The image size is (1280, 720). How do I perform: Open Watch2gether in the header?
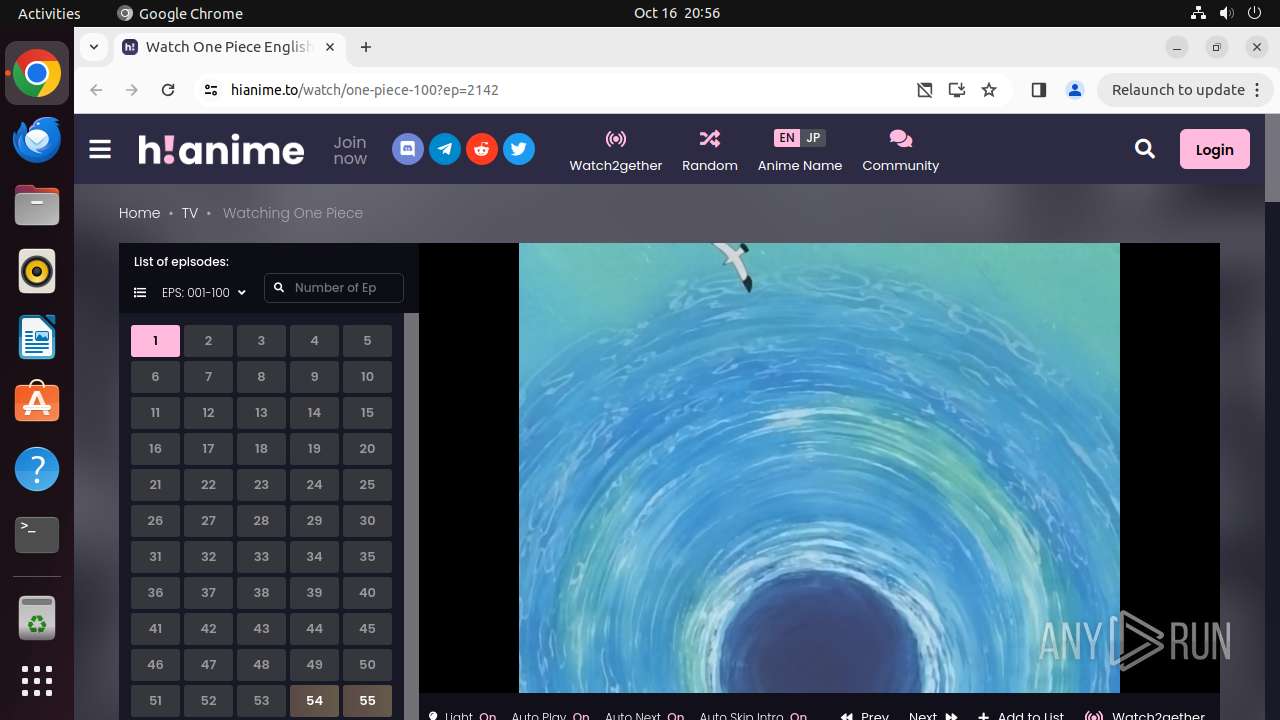tap(616, 150)
